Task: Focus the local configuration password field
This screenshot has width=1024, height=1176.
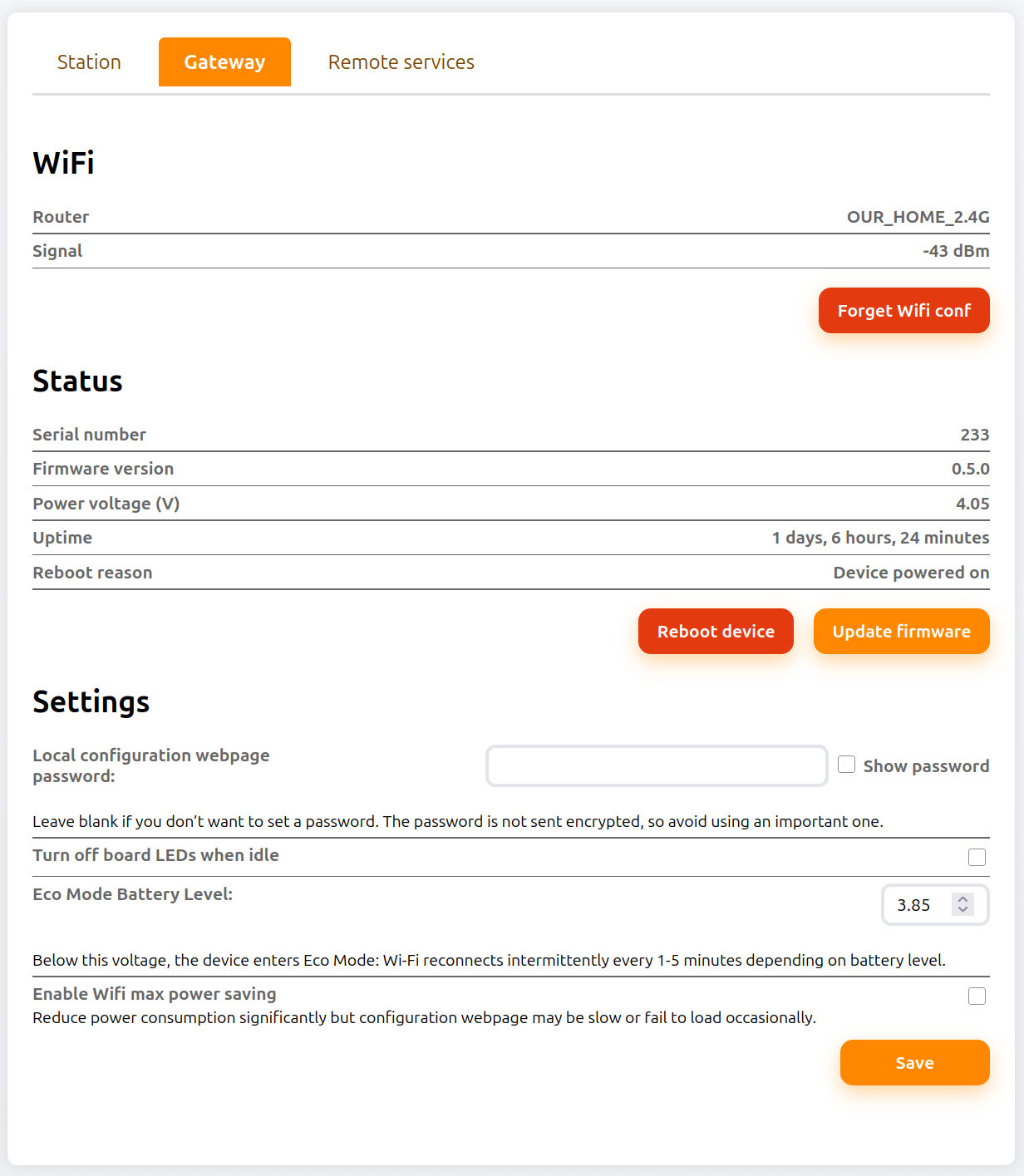Action: pyautogui.click(x=656, y=766)
